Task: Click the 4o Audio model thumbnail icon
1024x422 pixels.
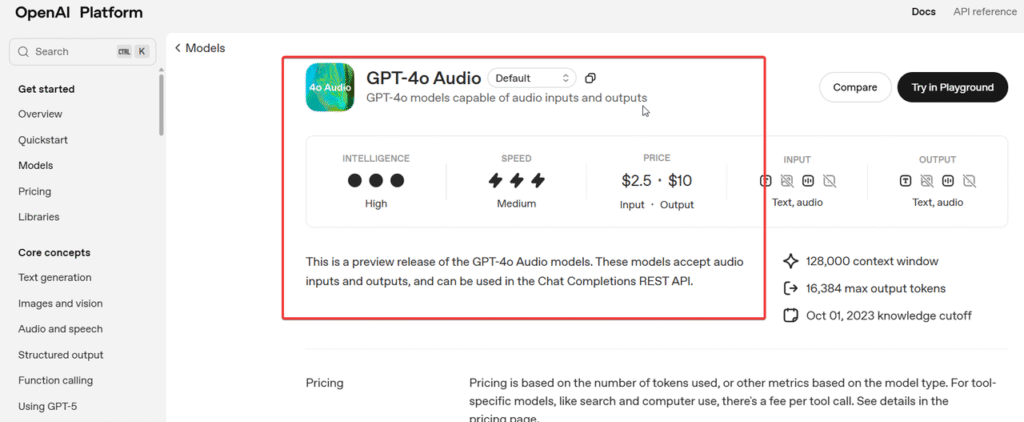Action: (x=329, y=87)
